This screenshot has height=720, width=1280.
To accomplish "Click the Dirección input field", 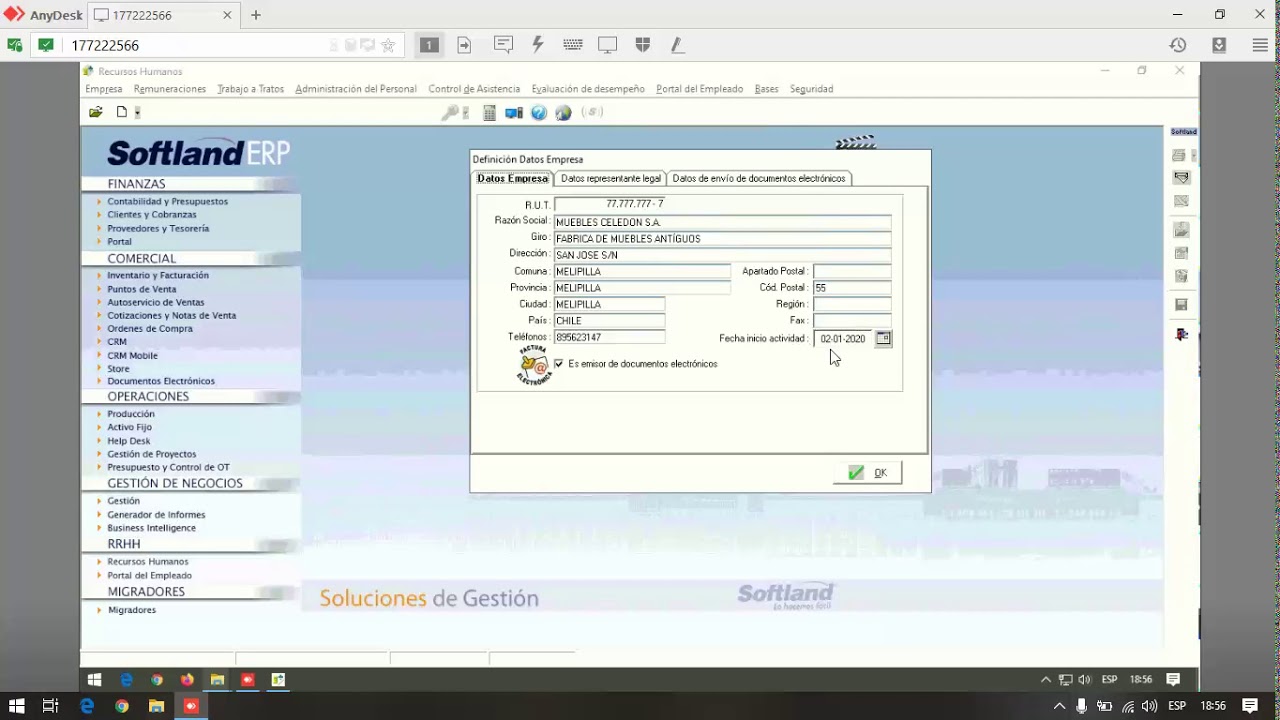I will click(722, 255).
